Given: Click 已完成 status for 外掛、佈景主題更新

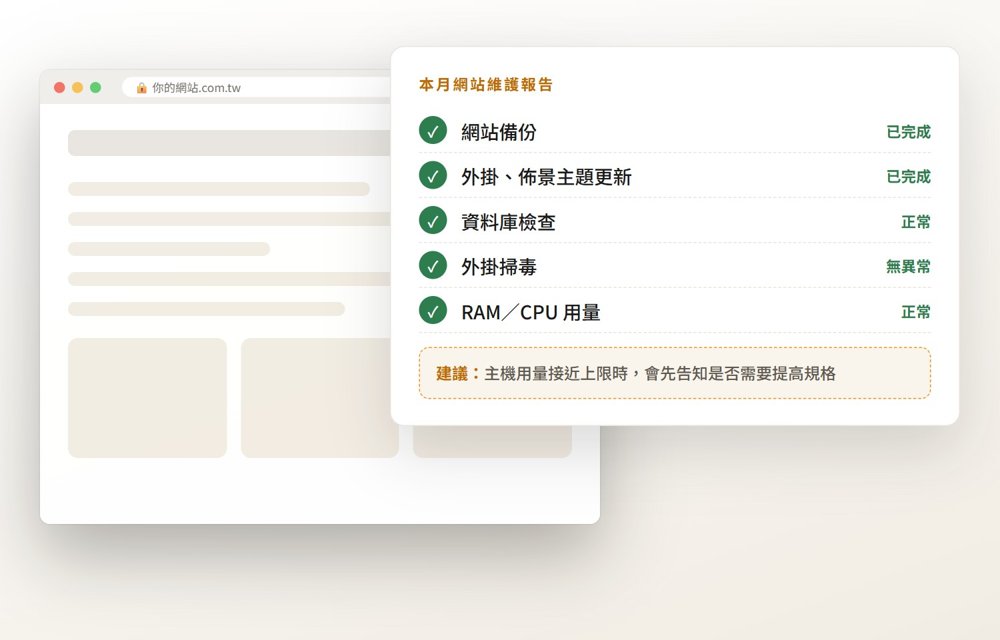Looking at the screenshot, I should coord(908,177).
